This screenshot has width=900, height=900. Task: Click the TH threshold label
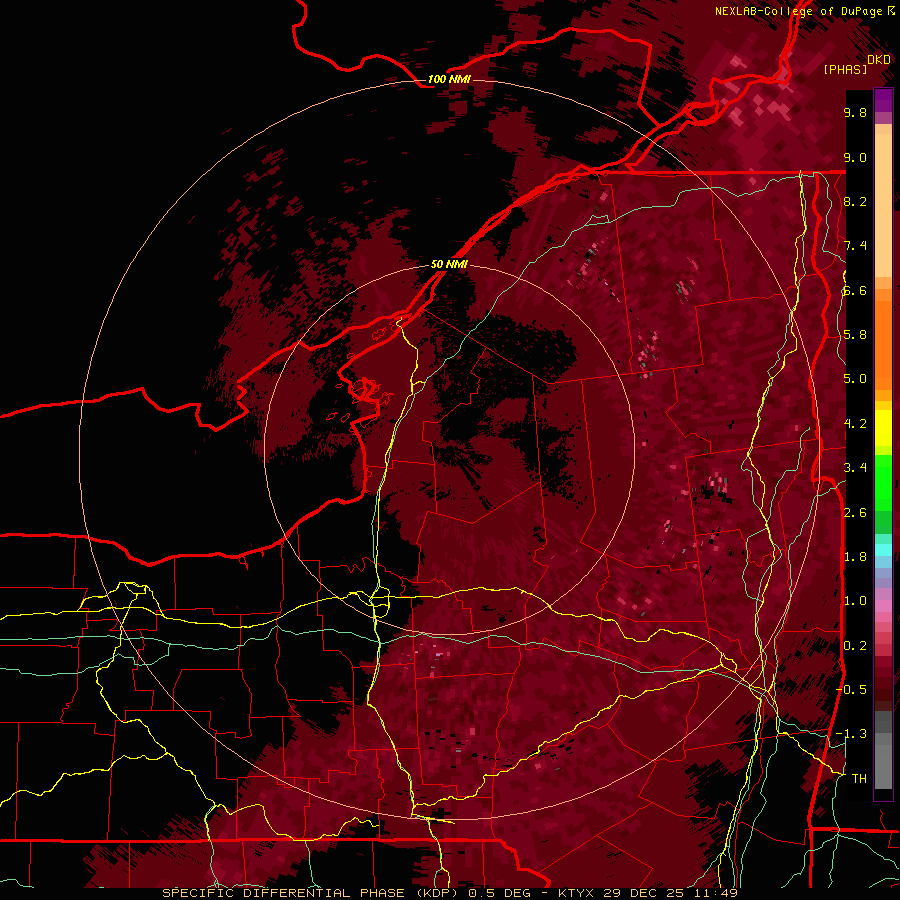[x=859, y=779]
